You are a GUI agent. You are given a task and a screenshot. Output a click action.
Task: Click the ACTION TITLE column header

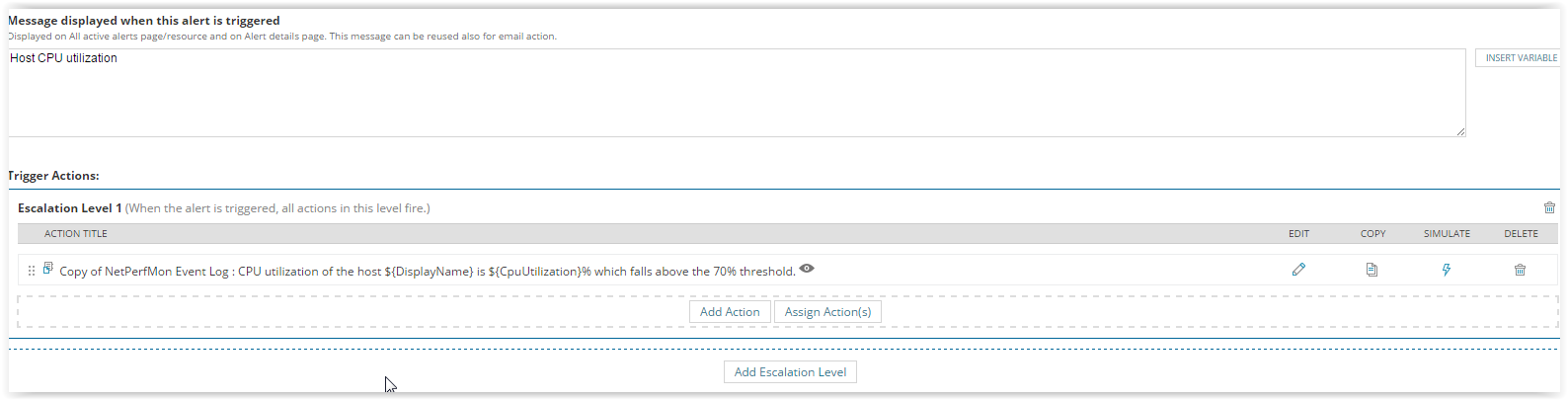(x=76, y=234)
